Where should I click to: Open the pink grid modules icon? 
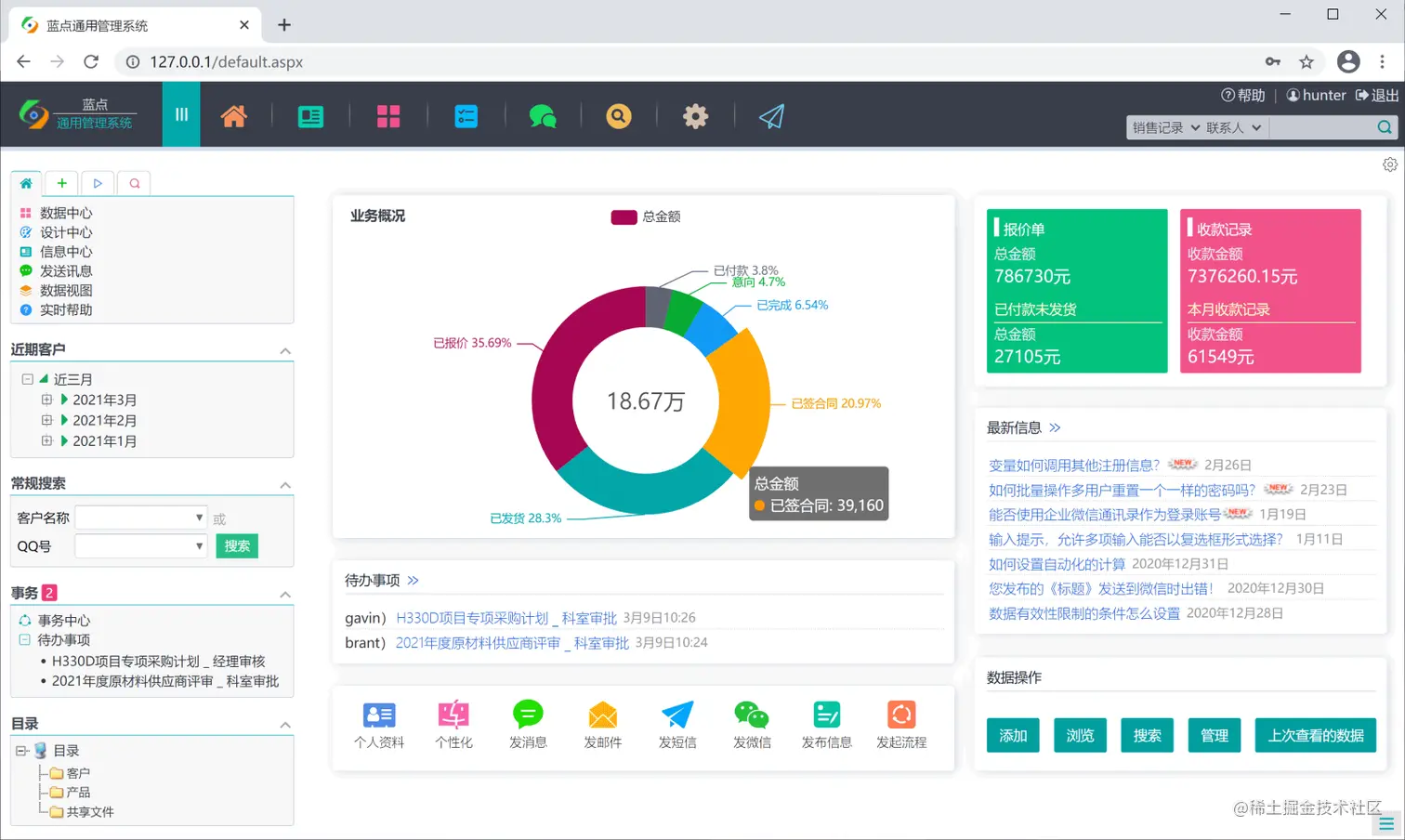click(388, 116)
